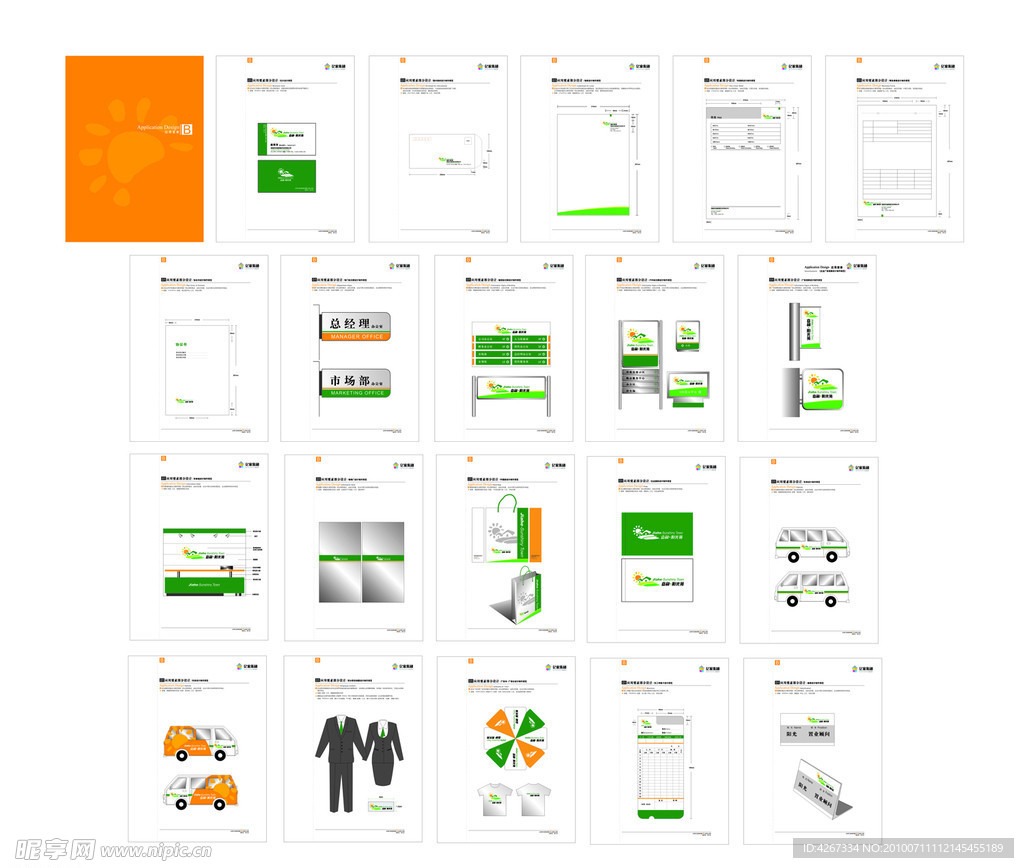
Task: Open the green and white flags page
Action: [656, 549]
